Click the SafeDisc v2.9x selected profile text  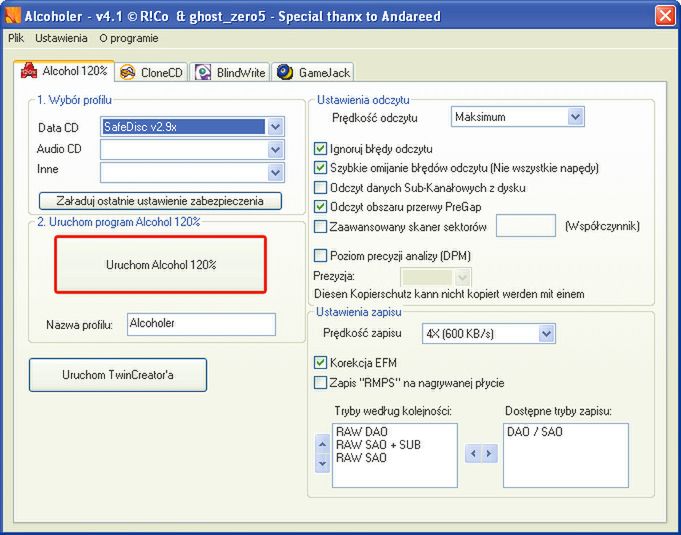tap(140, 127)
